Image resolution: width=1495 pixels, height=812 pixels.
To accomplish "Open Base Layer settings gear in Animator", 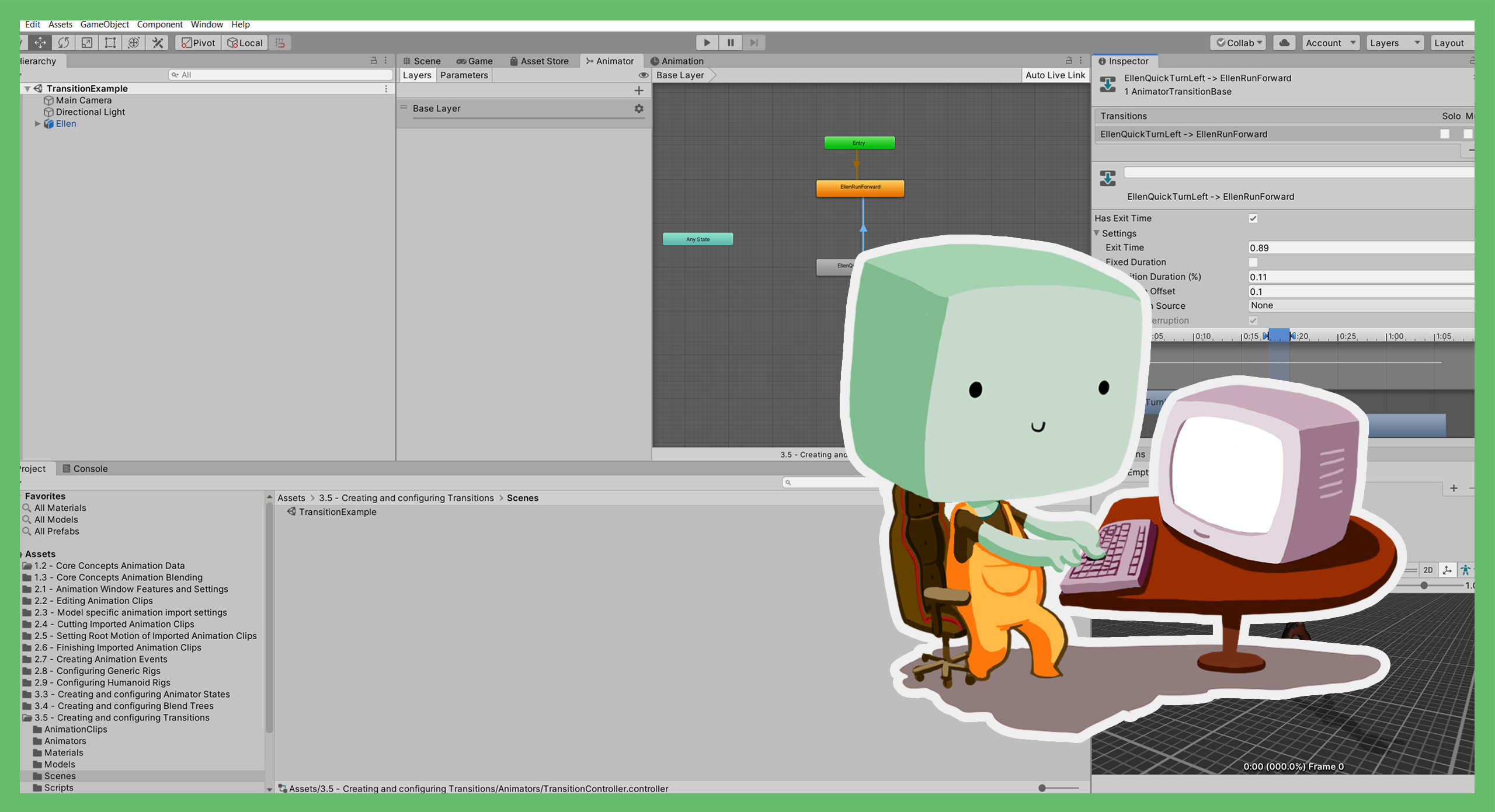I will pos(638,109).
